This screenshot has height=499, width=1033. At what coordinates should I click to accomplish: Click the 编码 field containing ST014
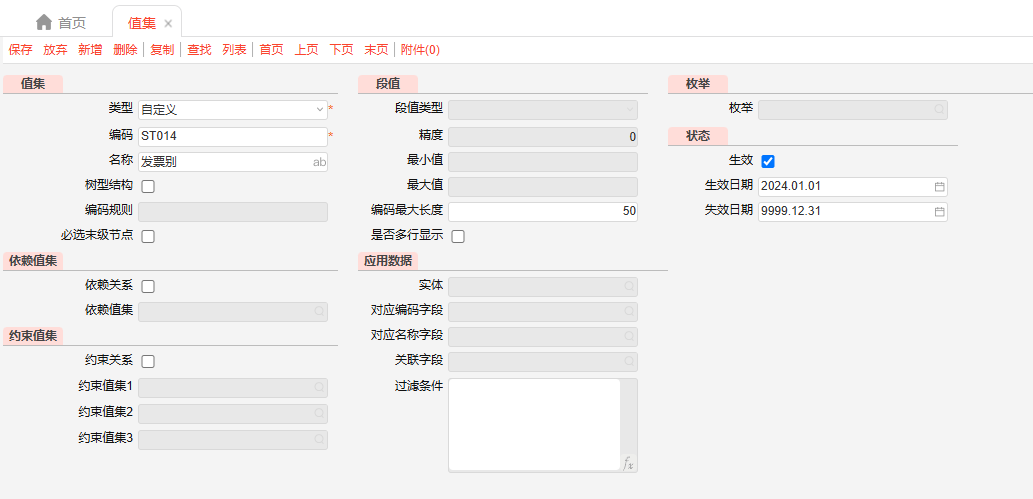tap(233, 136)
